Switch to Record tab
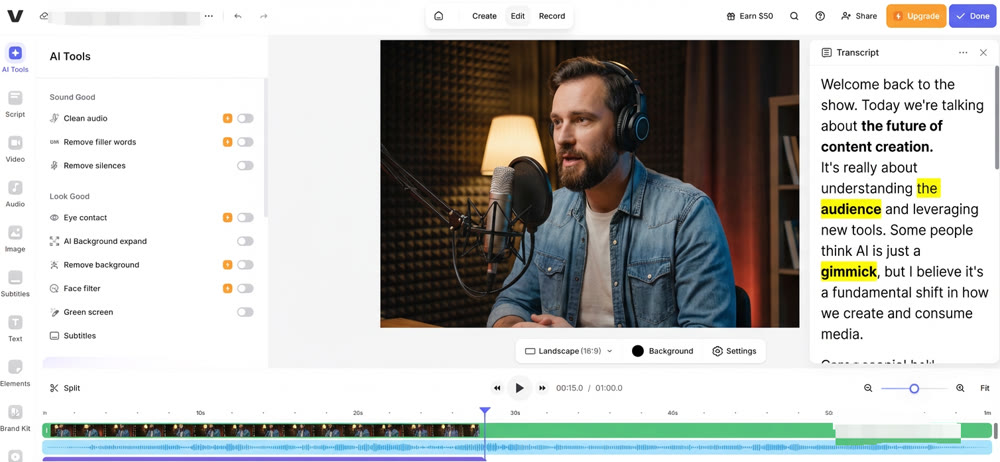 pos(552,16)
